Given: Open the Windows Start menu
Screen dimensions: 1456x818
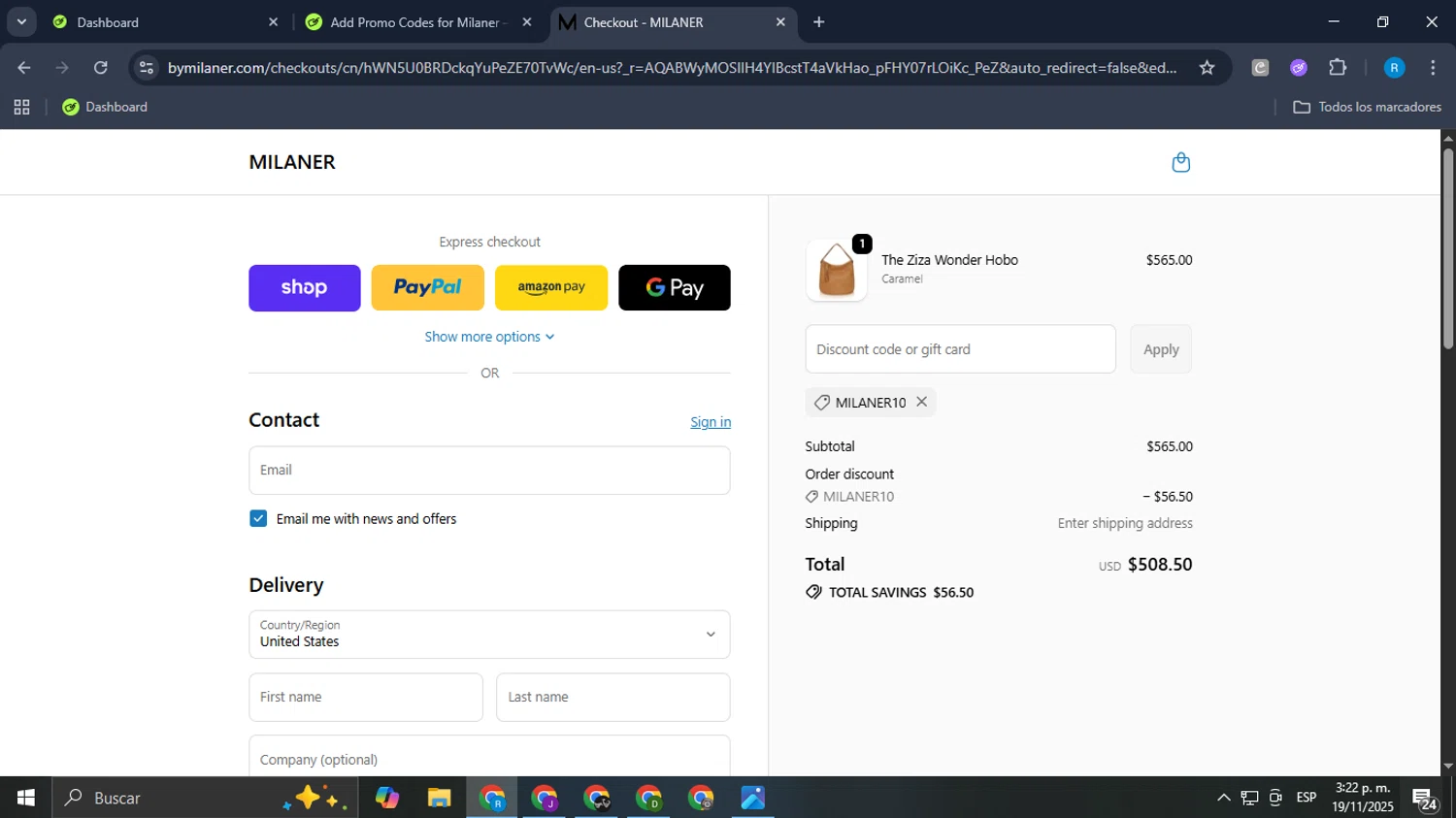Looking at the screenshot, I should click(25, 798).
